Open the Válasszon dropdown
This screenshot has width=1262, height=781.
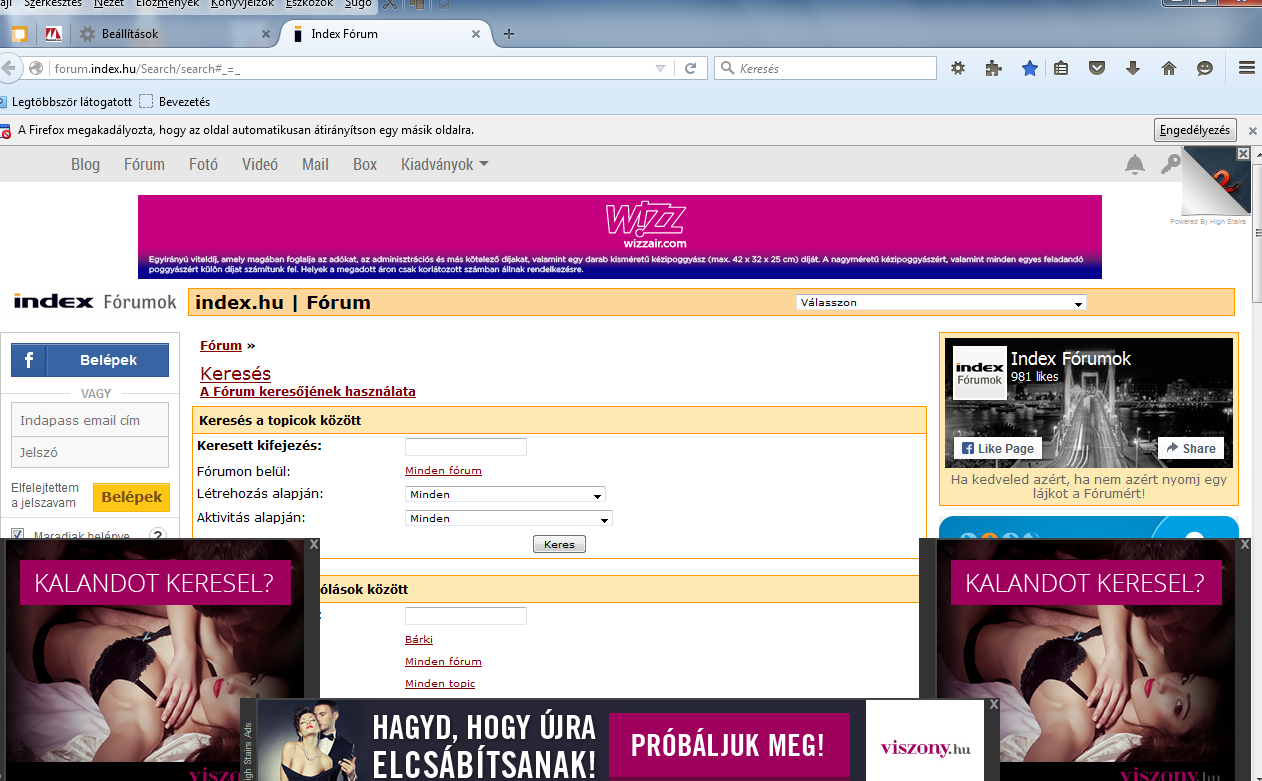(941, 302)
